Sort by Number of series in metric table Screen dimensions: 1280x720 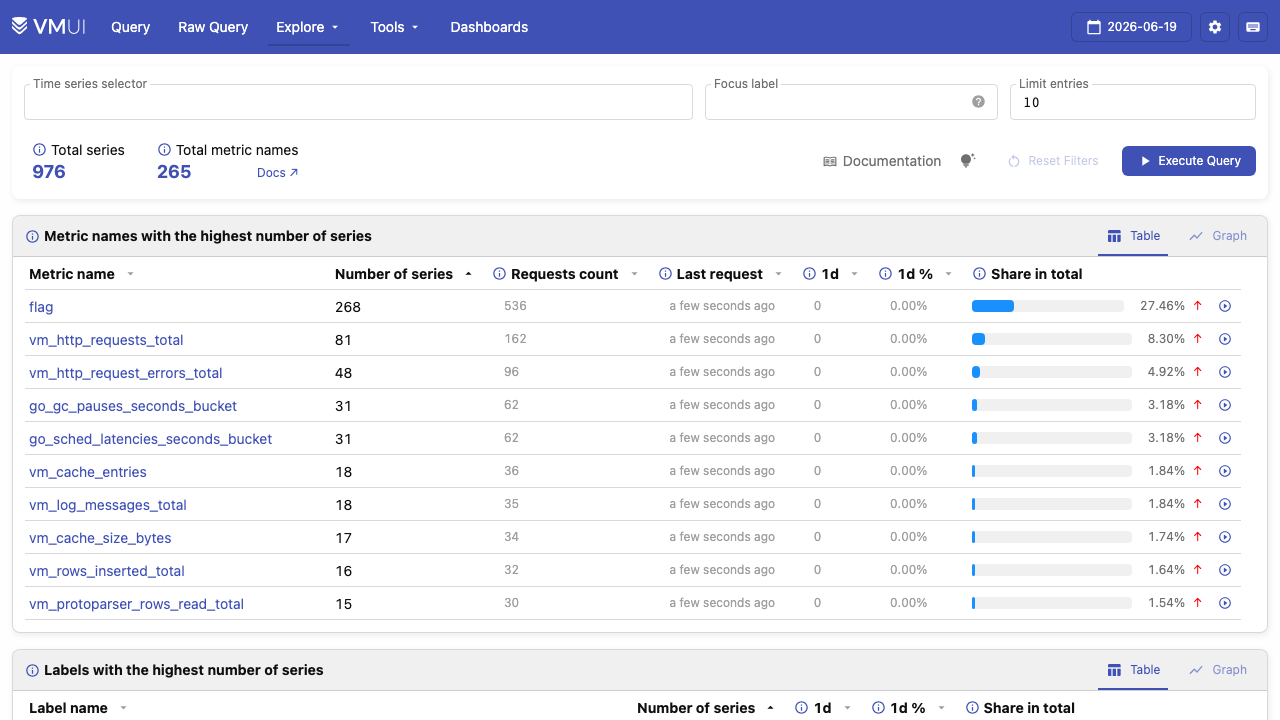pyautogui.click(x=403, y=274)
